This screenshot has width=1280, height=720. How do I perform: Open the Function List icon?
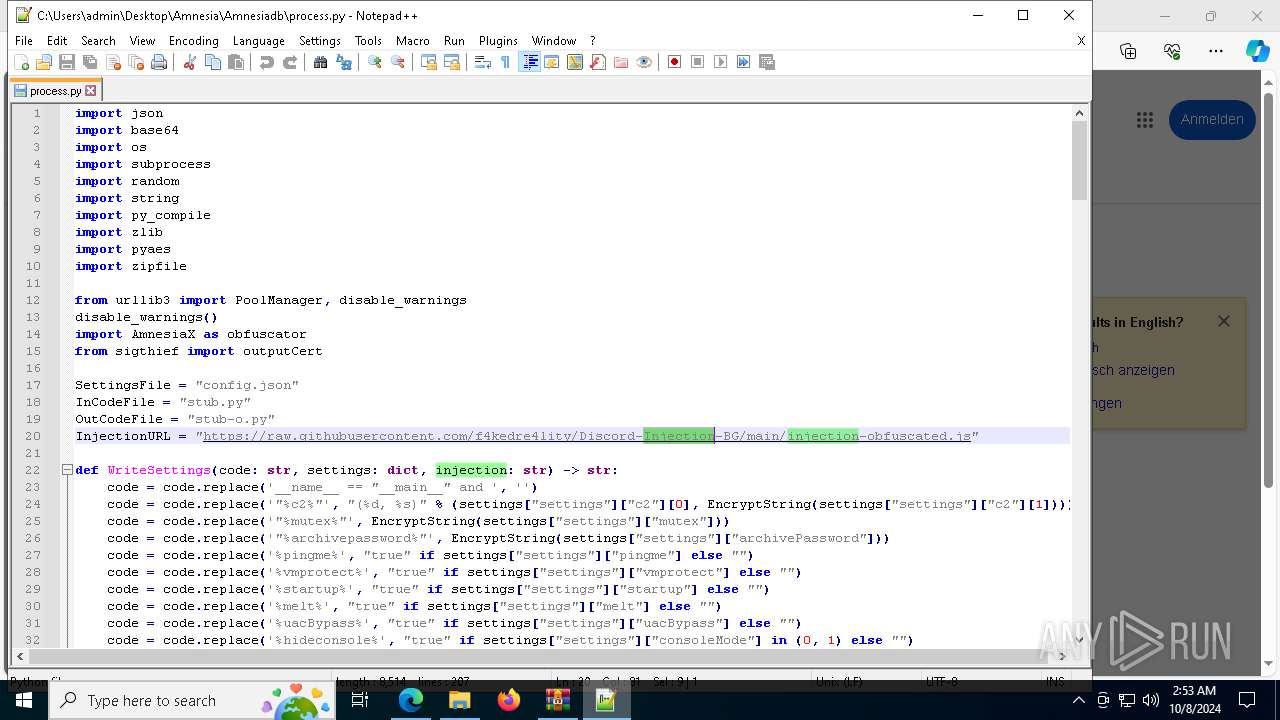pos(598,62)
